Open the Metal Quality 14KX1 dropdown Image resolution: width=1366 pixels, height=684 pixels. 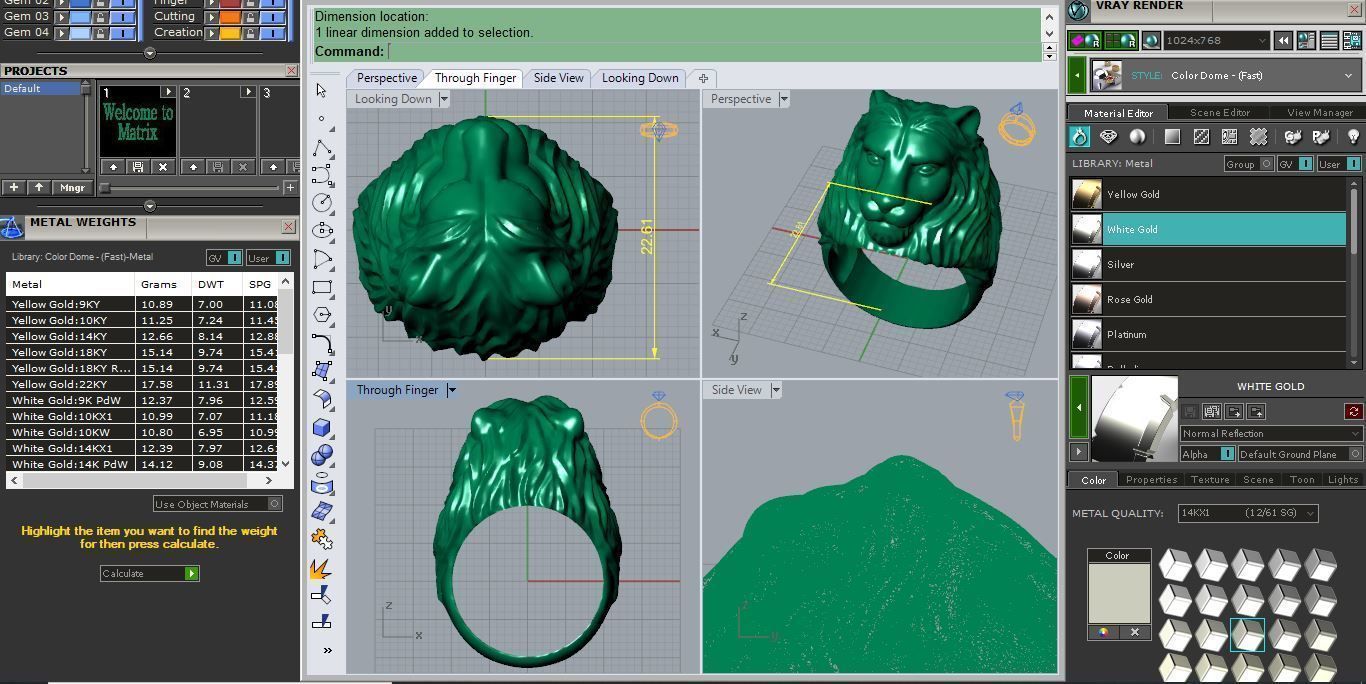coord(1248,513)
